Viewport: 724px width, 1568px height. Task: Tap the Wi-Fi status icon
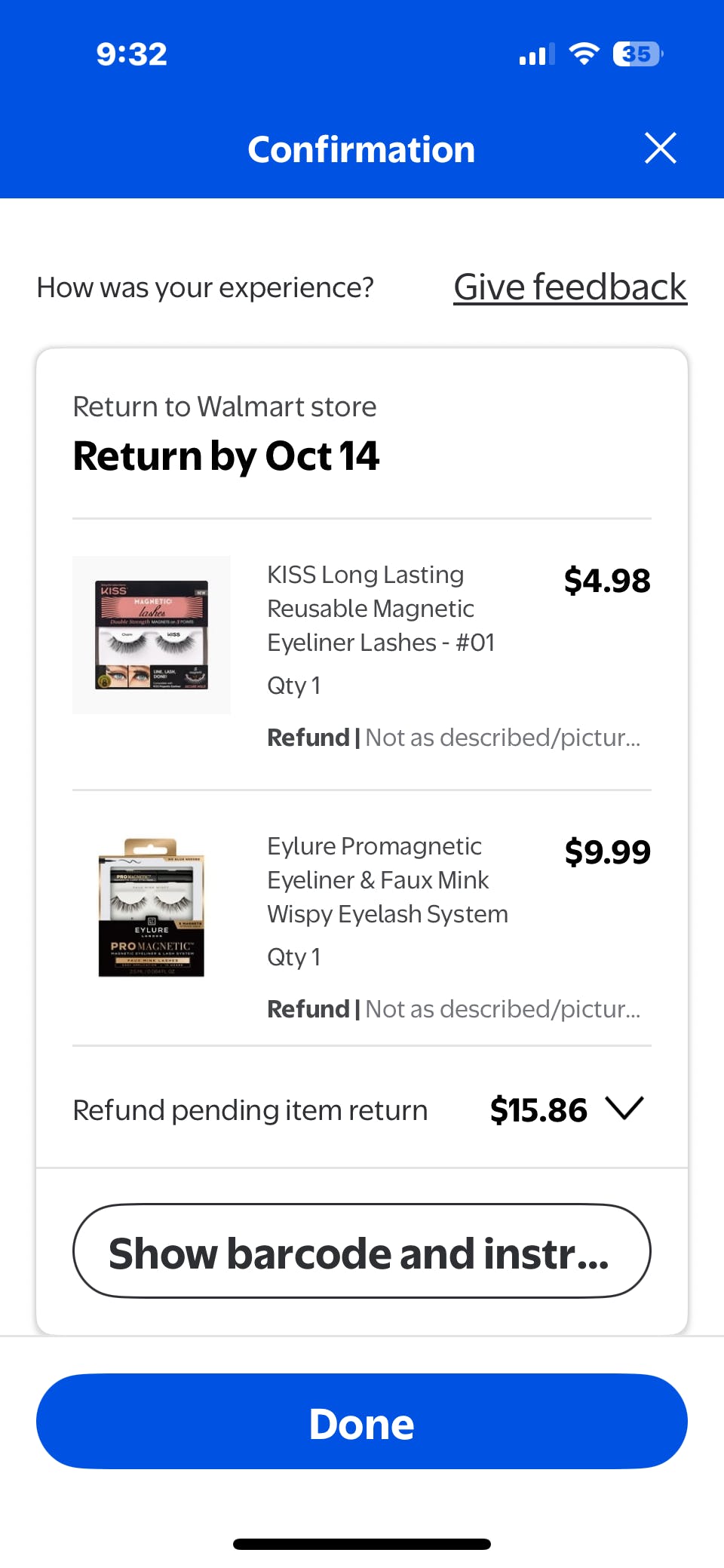[x=584, y=54]
